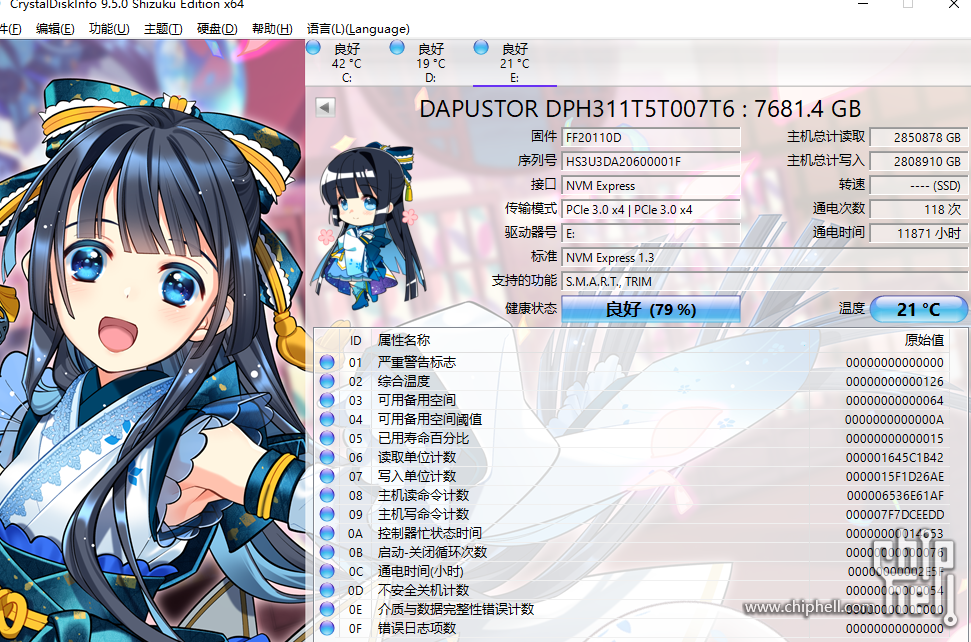Click the transfer mode field PCIe 3.0 x4
Image resolution: width=971 pixels, height=642 pixels.
tap(651, 209)
